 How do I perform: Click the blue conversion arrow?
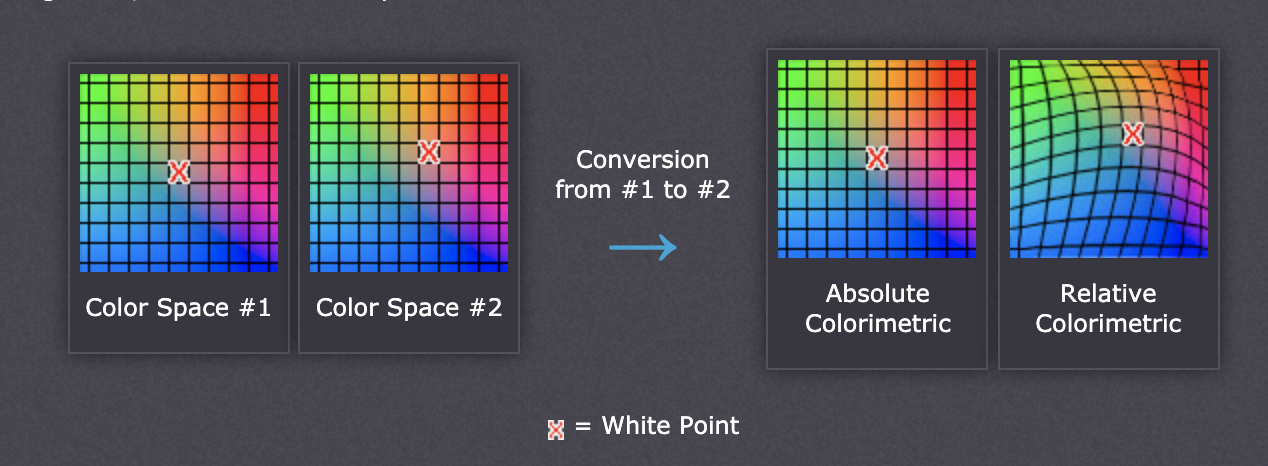[643, 248]
